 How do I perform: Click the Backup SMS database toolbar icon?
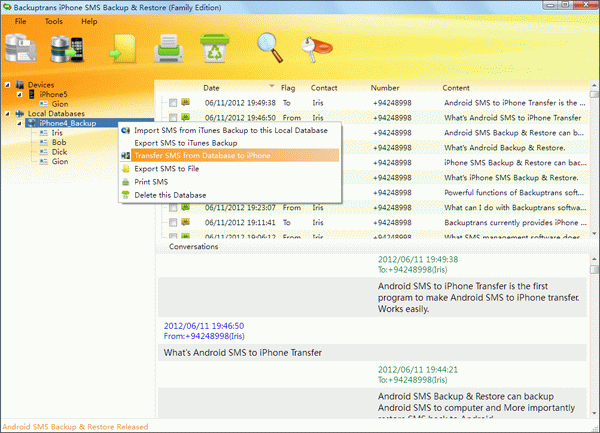coord(21,48)
